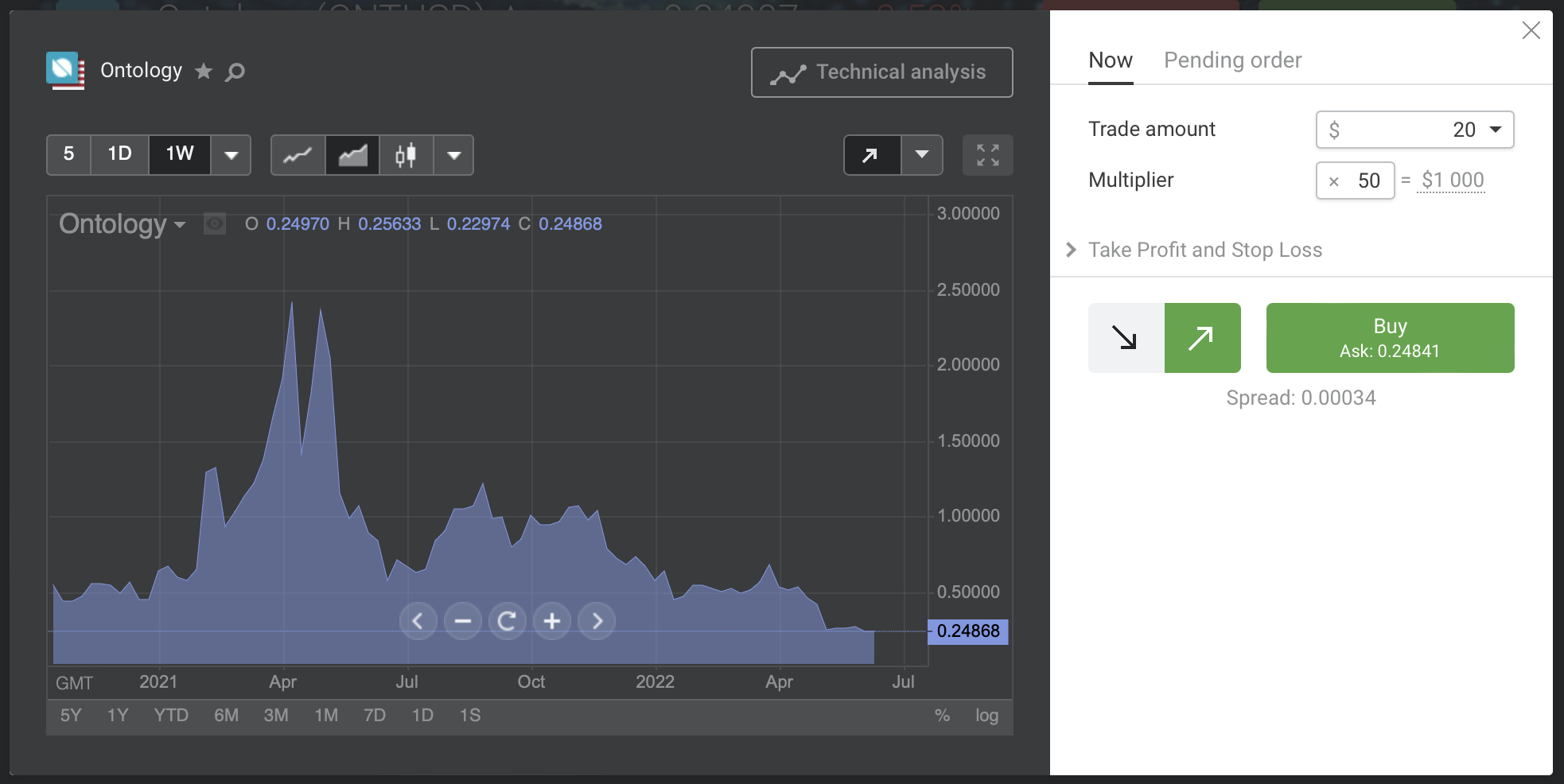The image size is (1564, 784).
Task: Zoom out the chart with minus
Action: coord(463,621)
